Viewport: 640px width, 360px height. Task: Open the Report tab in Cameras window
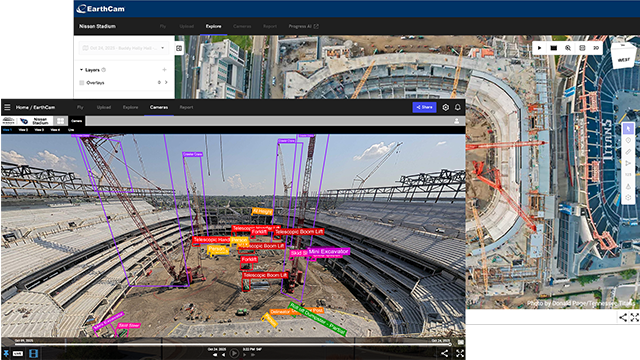click(186, 107)
